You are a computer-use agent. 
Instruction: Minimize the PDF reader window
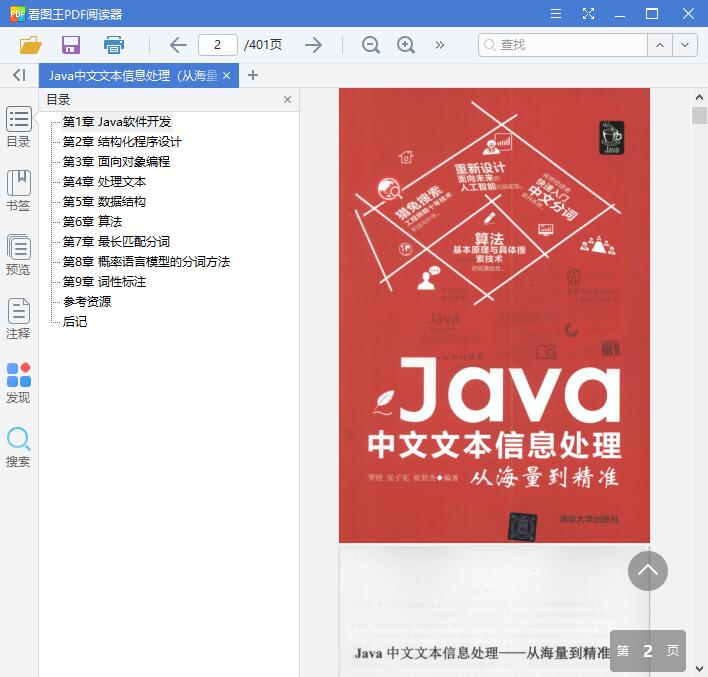pos(620,14)
